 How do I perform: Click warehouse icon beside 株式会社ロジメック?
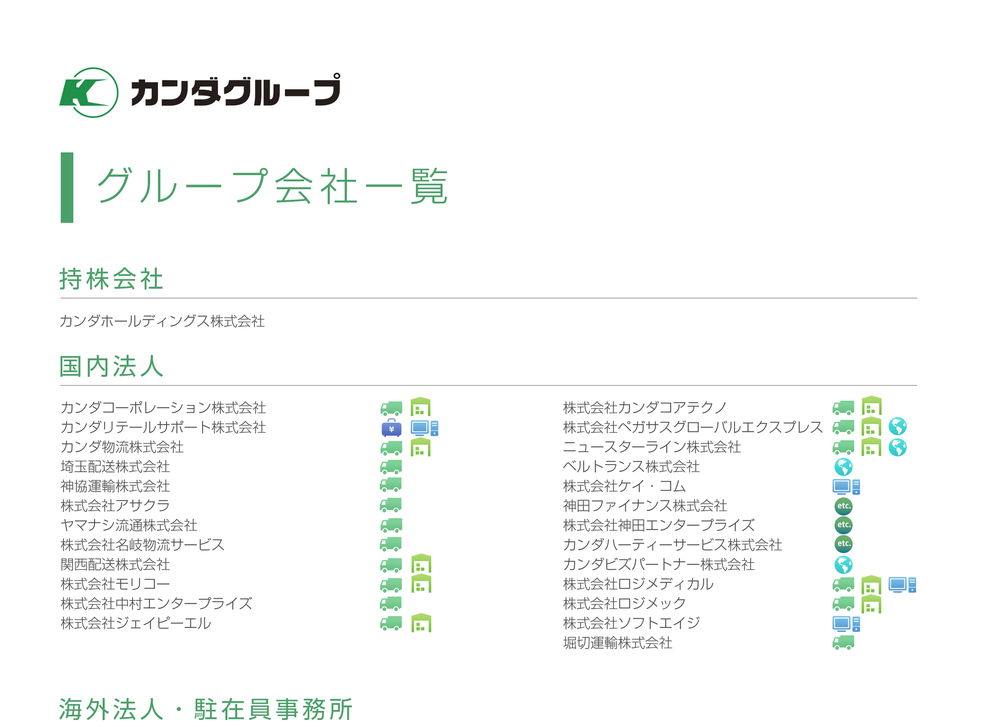[872, 603]
